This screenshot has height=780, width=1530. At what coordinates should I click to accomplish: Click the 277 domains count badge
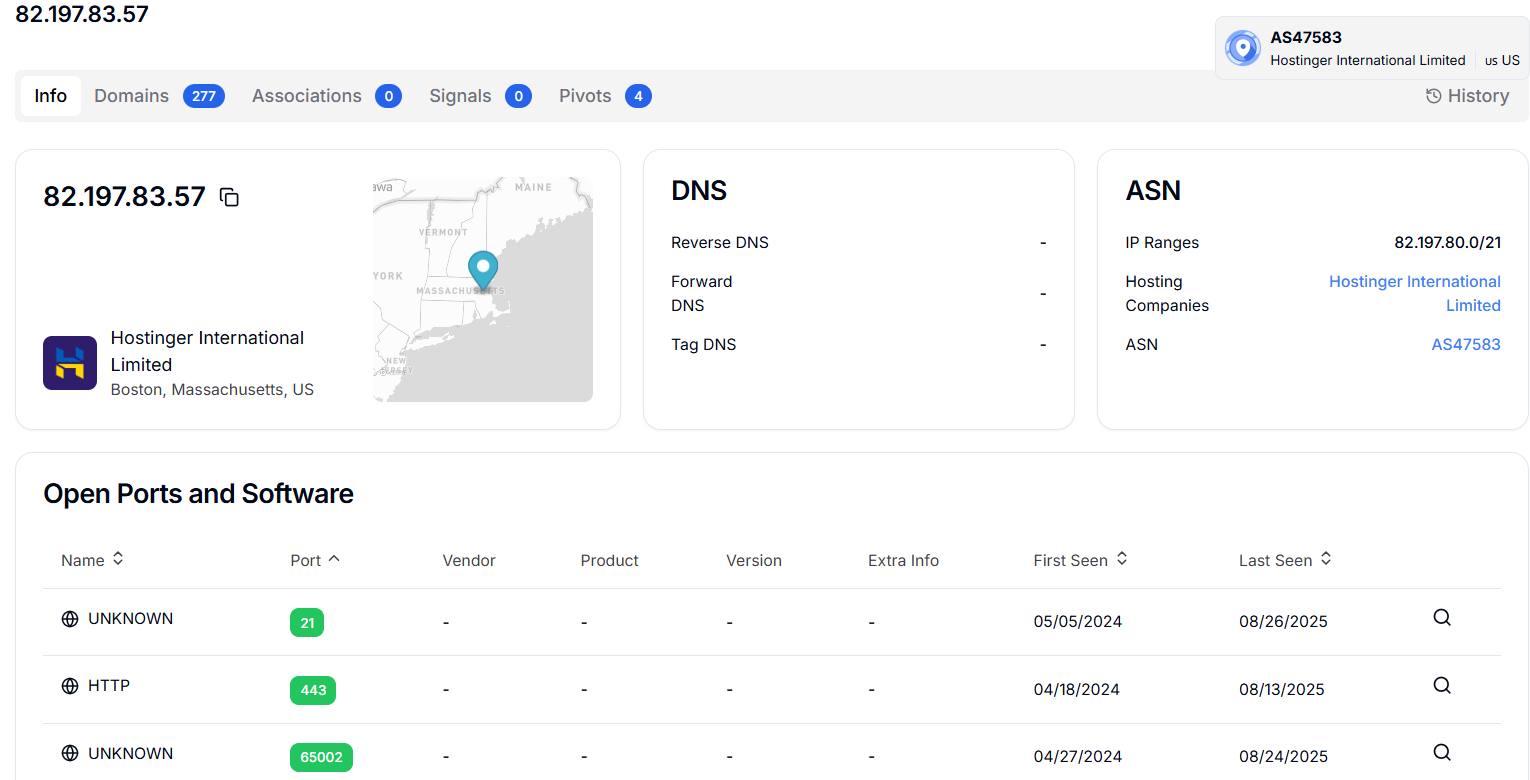(x=204, y=96)
